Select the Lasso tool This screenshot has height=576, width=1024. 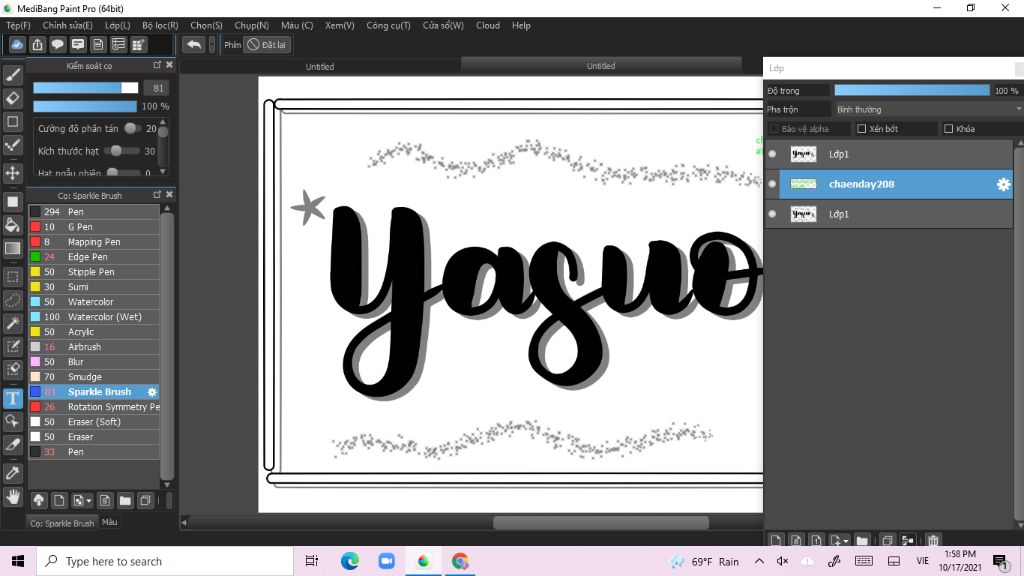[12, 300]
